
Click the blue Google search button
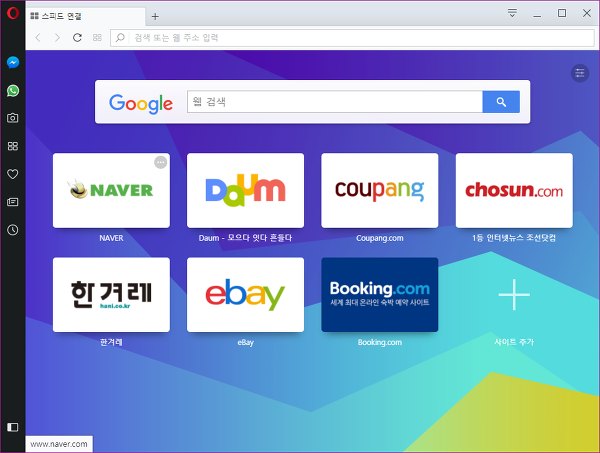point(501,102)
